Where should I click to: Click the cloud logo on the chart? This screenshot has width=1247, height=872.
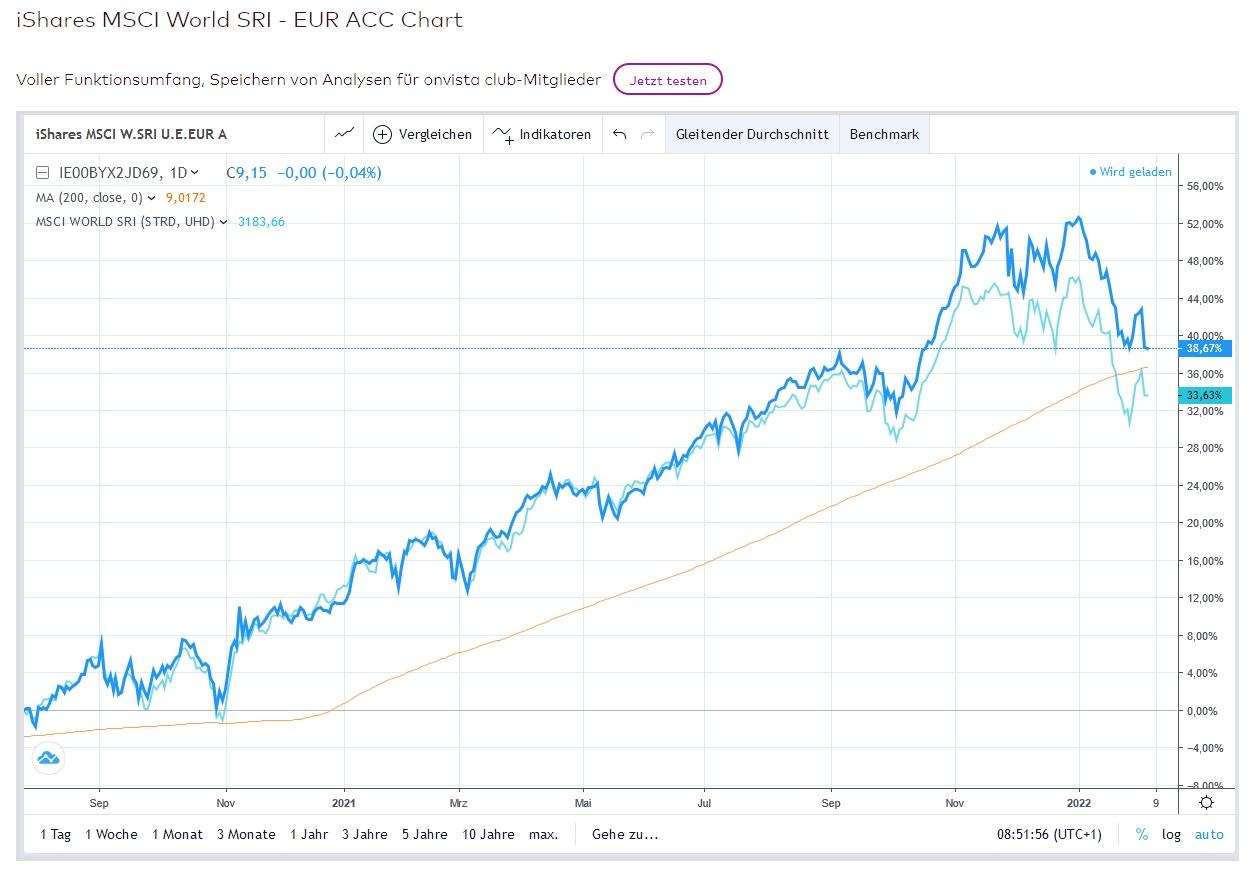pyautogui.click(x=48, y=759)
